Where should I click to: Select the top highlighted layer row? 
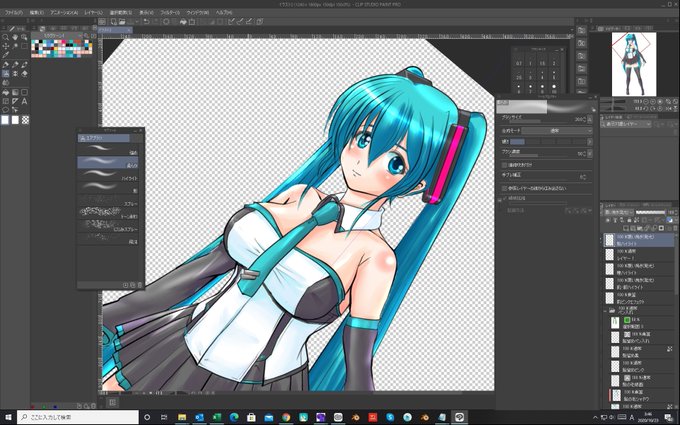click(x=640, y=240)
